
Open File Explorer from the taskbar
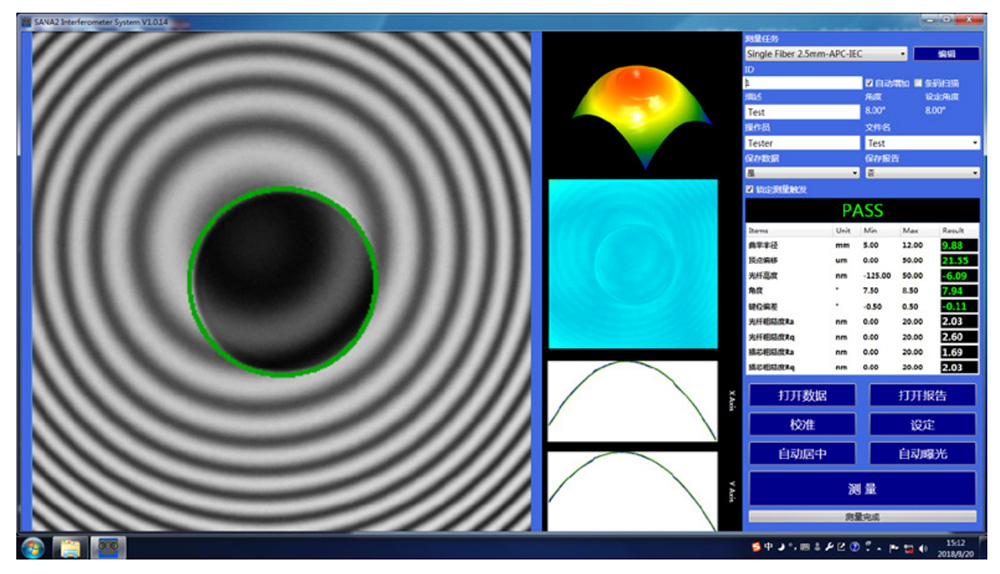click(x=70, y=547)
